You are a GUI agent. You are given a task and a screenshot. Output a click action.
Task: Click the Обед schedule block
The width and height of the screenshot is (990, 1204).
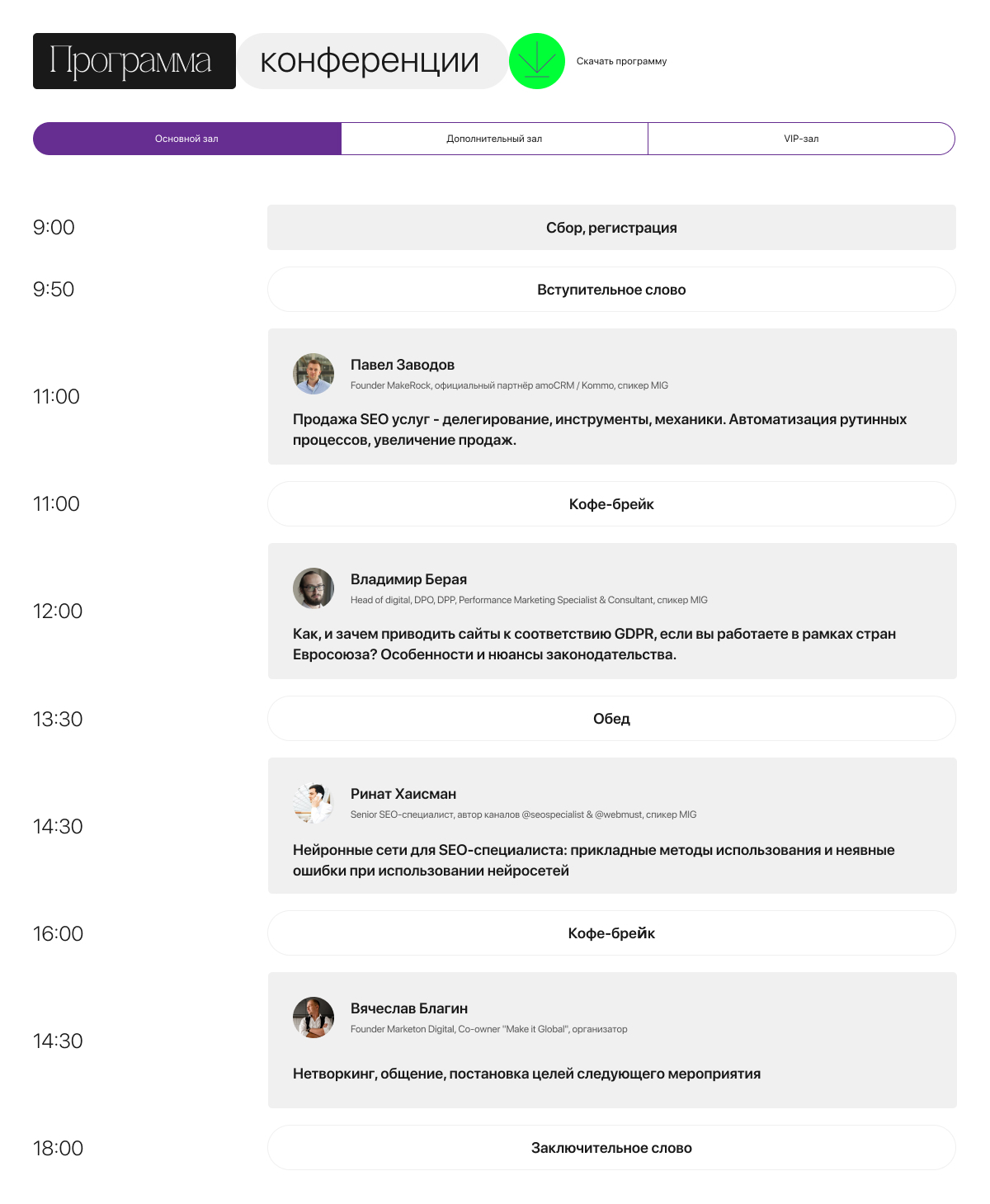tap(611, 719)
